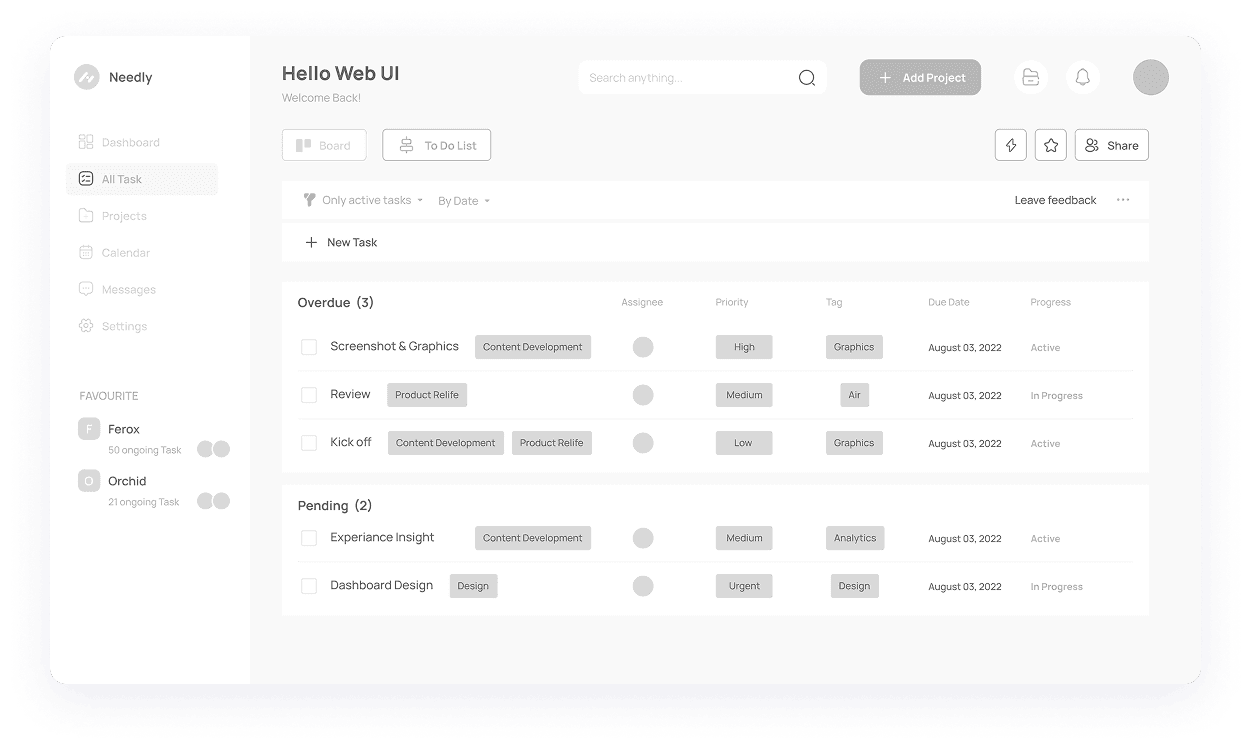Click the lightning bolt quick action icon
Viewport: 1251px width, 748px height.
tap(1011, 145)
